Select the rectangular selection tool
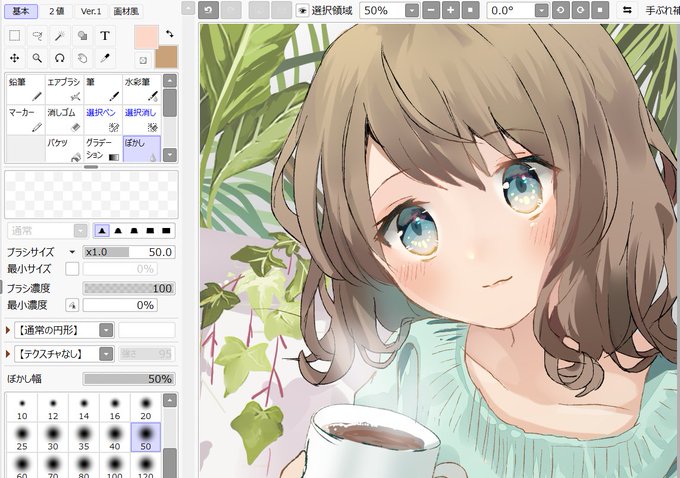The image size is (680, 478). point(15,36)
